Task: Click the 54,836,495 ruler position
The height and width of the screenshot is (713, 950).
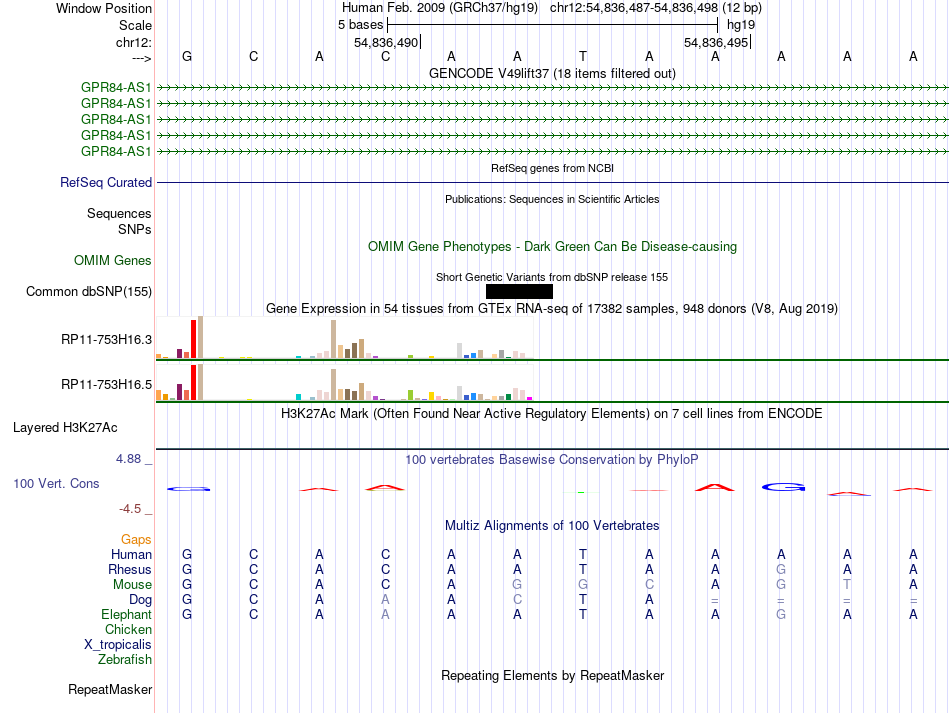Action: [716, 42]
